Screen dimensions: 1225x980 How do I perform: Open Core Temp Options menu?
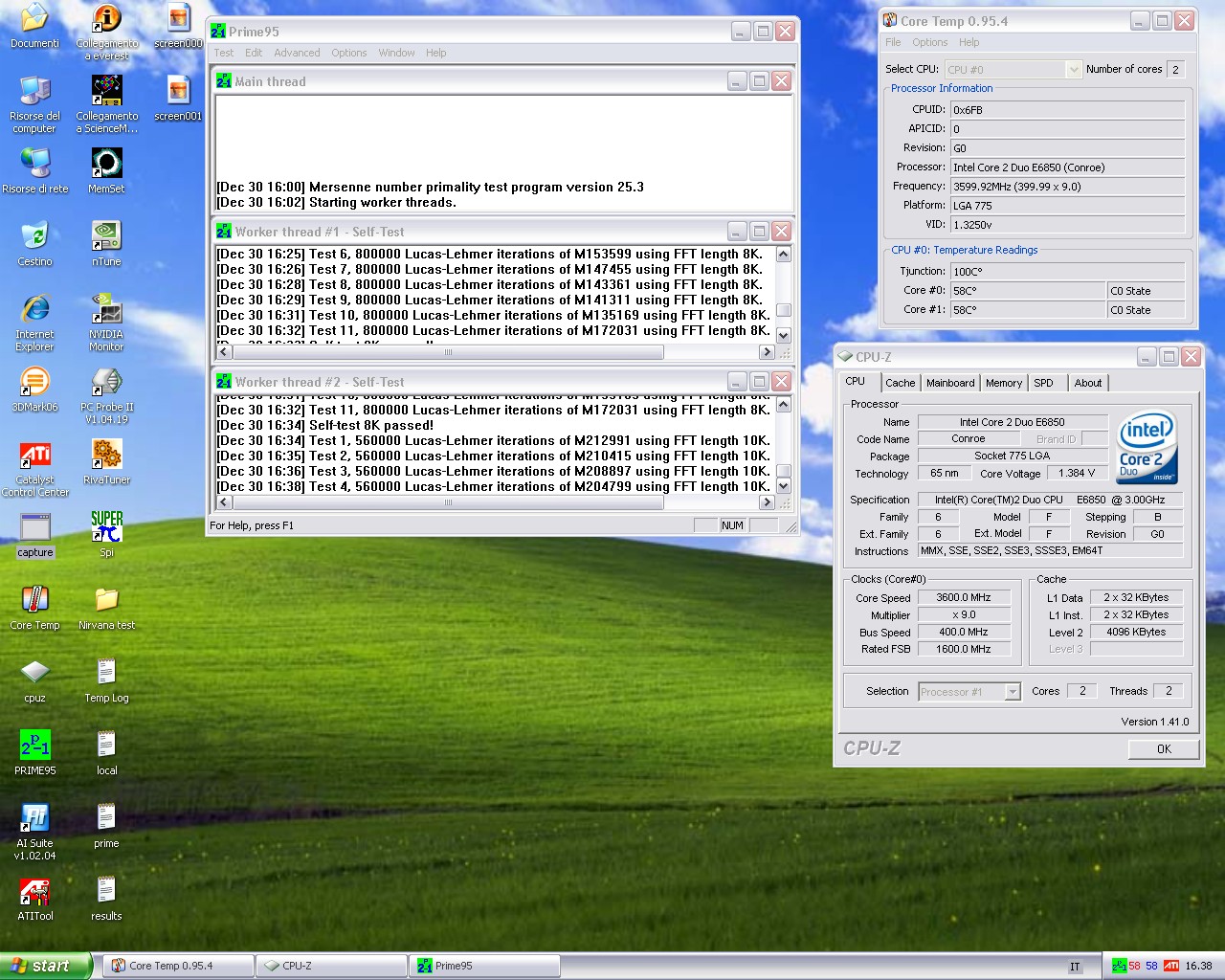pyautogui.click(x=929, y=42)
